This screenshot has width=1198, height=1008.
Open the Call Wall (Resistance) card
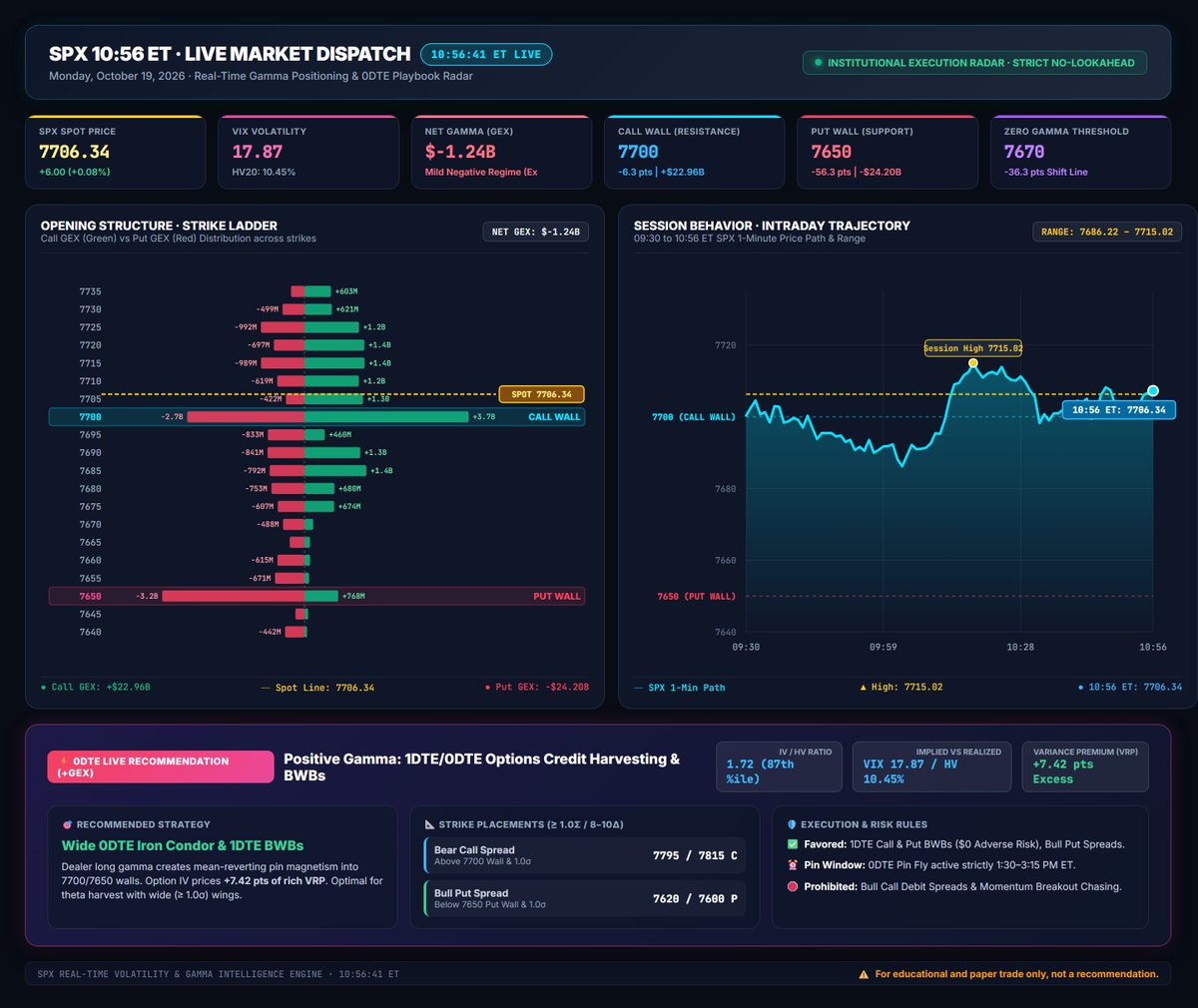tap(695, 152)
